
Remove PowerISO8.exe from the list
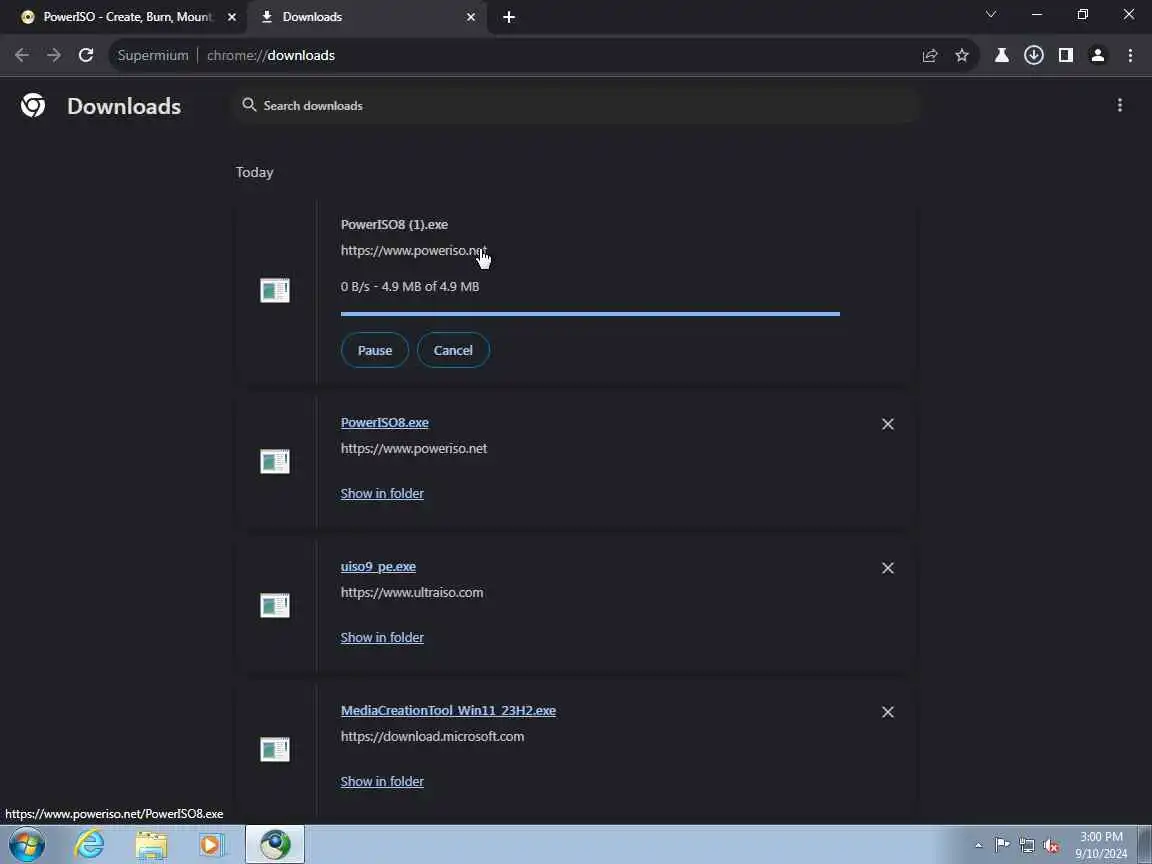[x=888, y=424]
